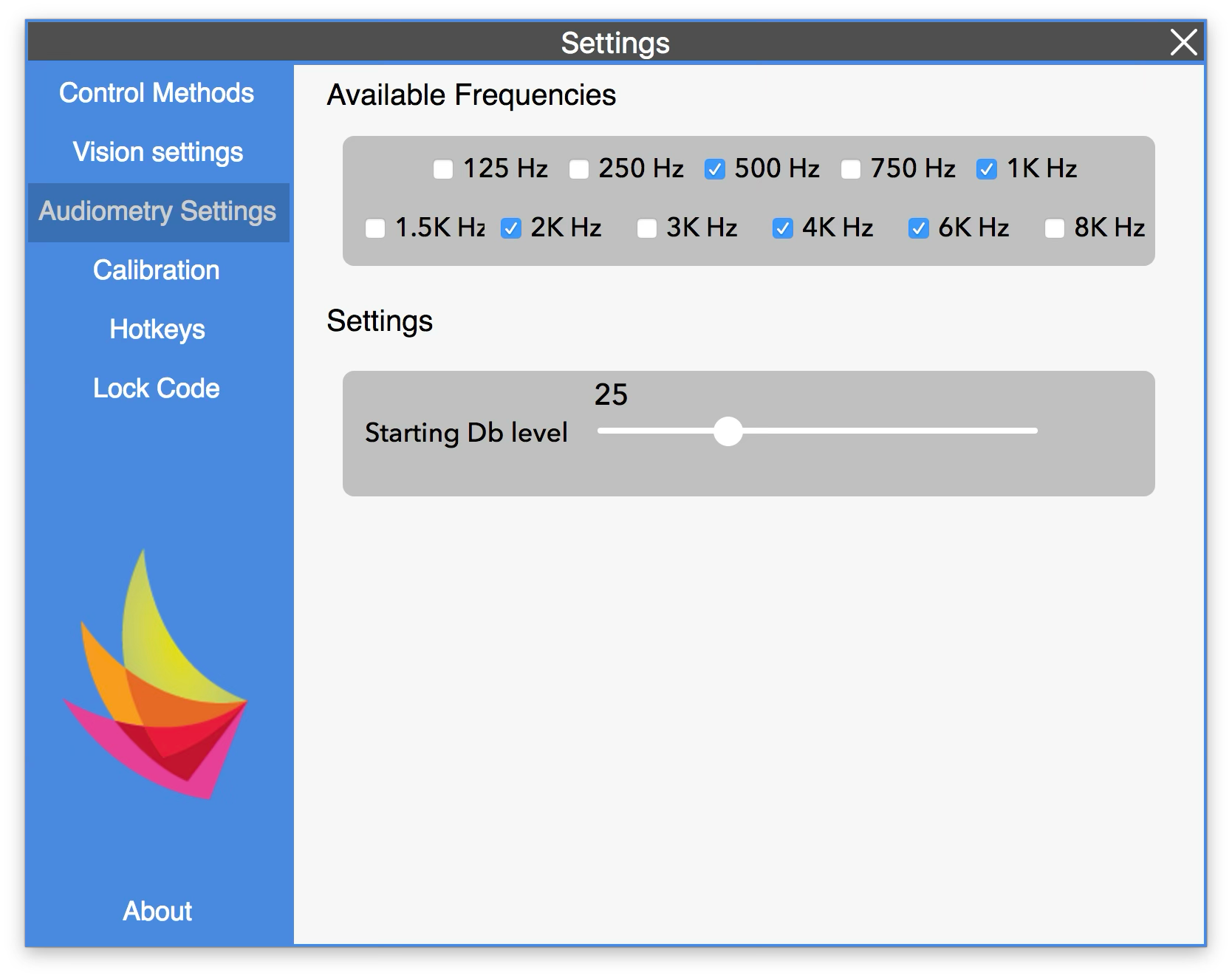Screen dimensions: 1232x978
Task: Switch to the Vision settings section
Action: pos(157,152)
